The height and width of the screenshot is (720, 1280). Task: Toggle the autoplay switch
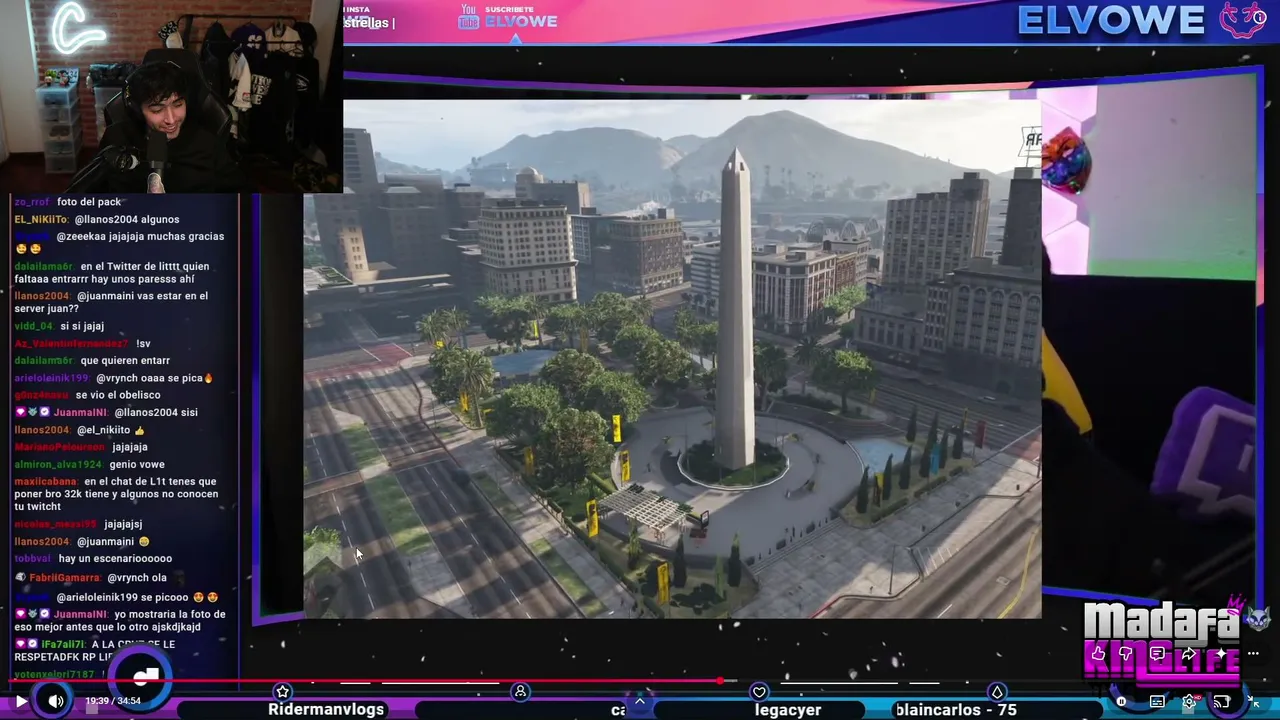coord(1122,701)
